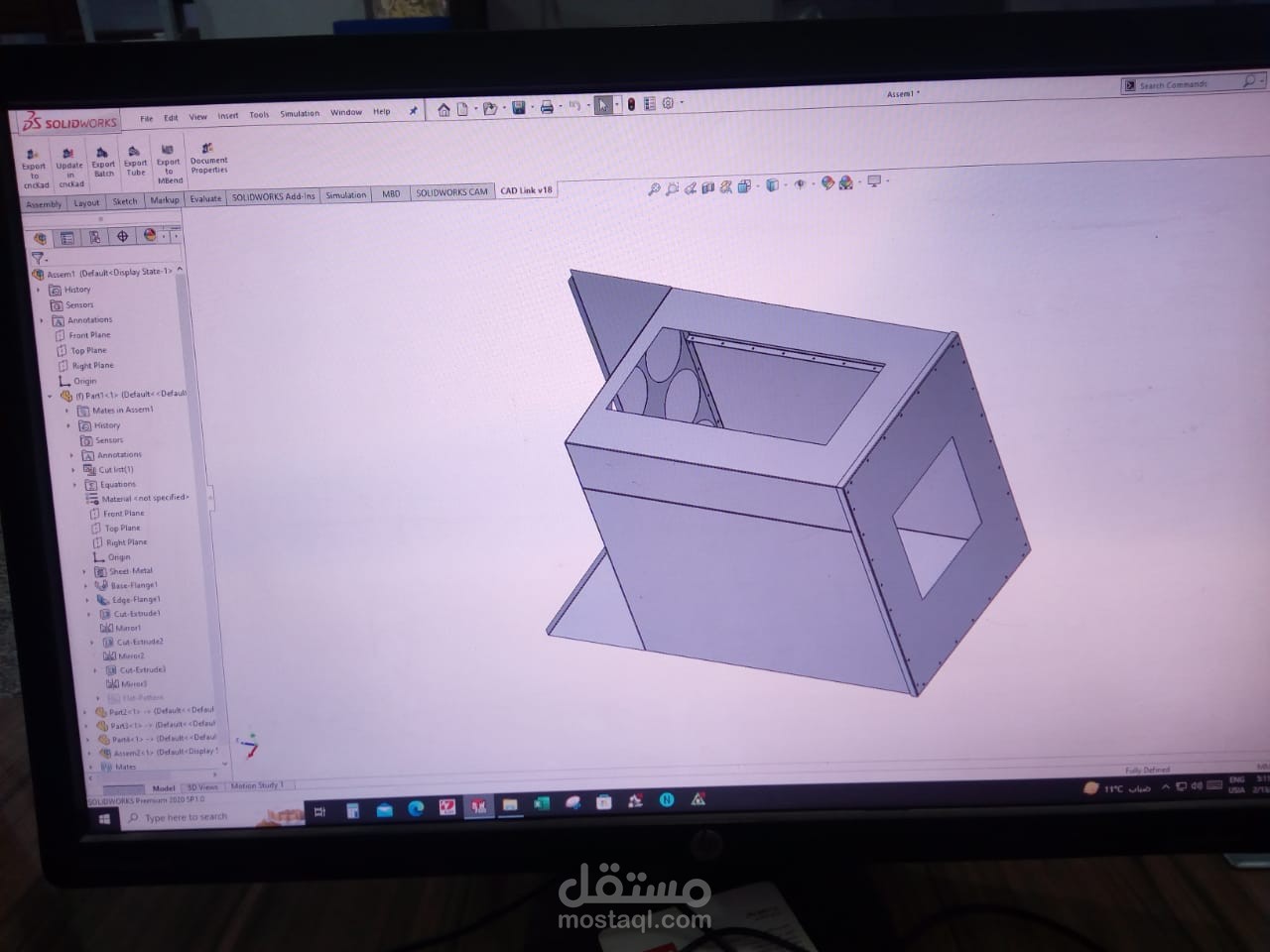Image resolution: width=1270 pixels, height=952 pixels.
Task: Click the Zoom to Area icon
Action: 672,187
